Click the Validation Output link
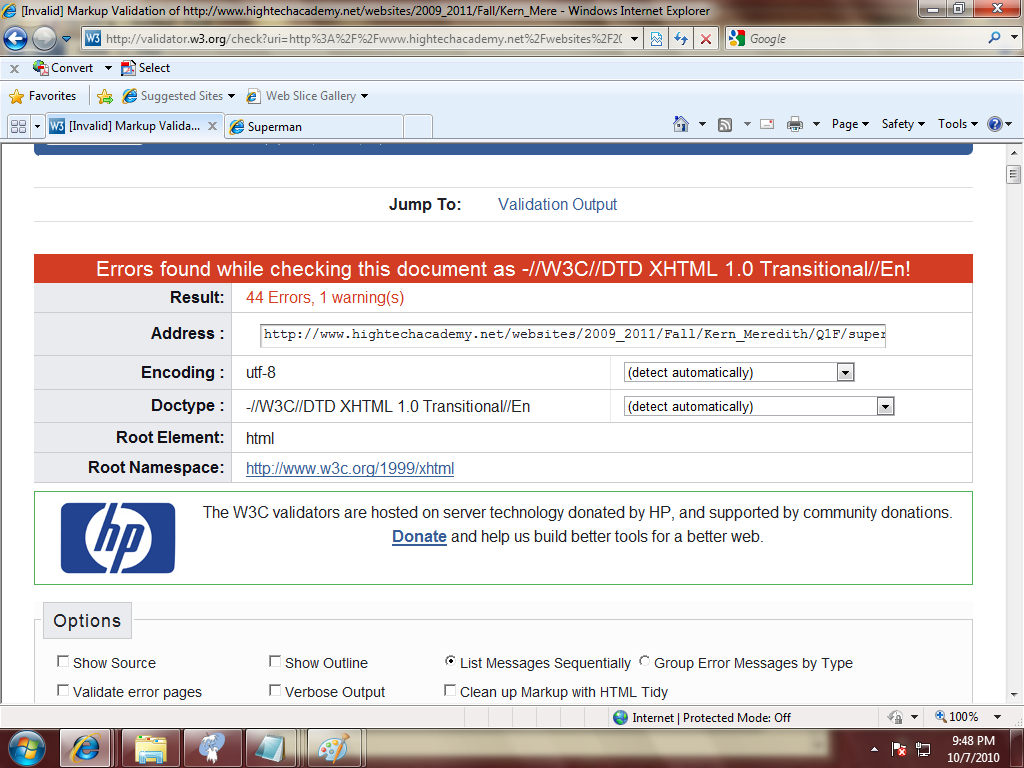Viewport: 1024px width, 768px height. click(x=557, y=204)
